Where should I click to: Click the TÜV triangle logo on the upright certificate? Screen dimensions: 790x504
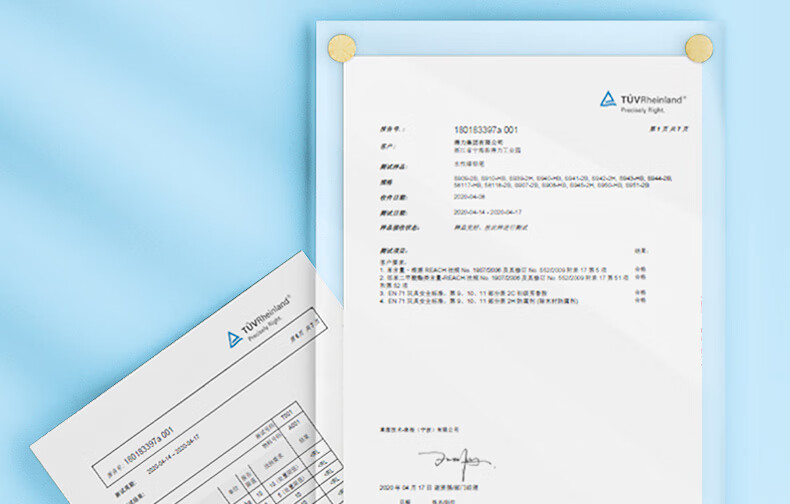[x=608, y=99]
